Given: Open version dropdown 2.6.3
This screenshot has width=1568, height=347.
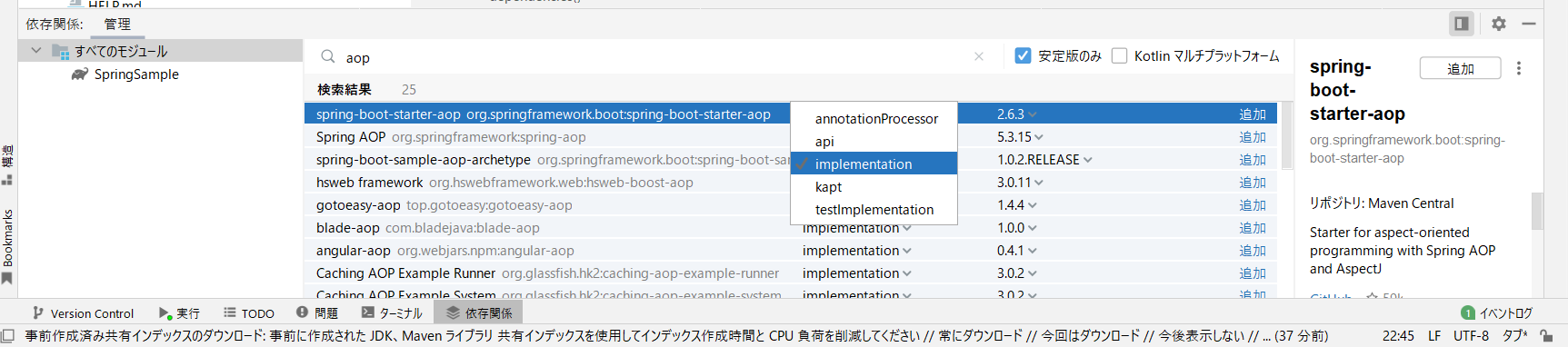Looking at the screenshot, I should coord(1016,114).
